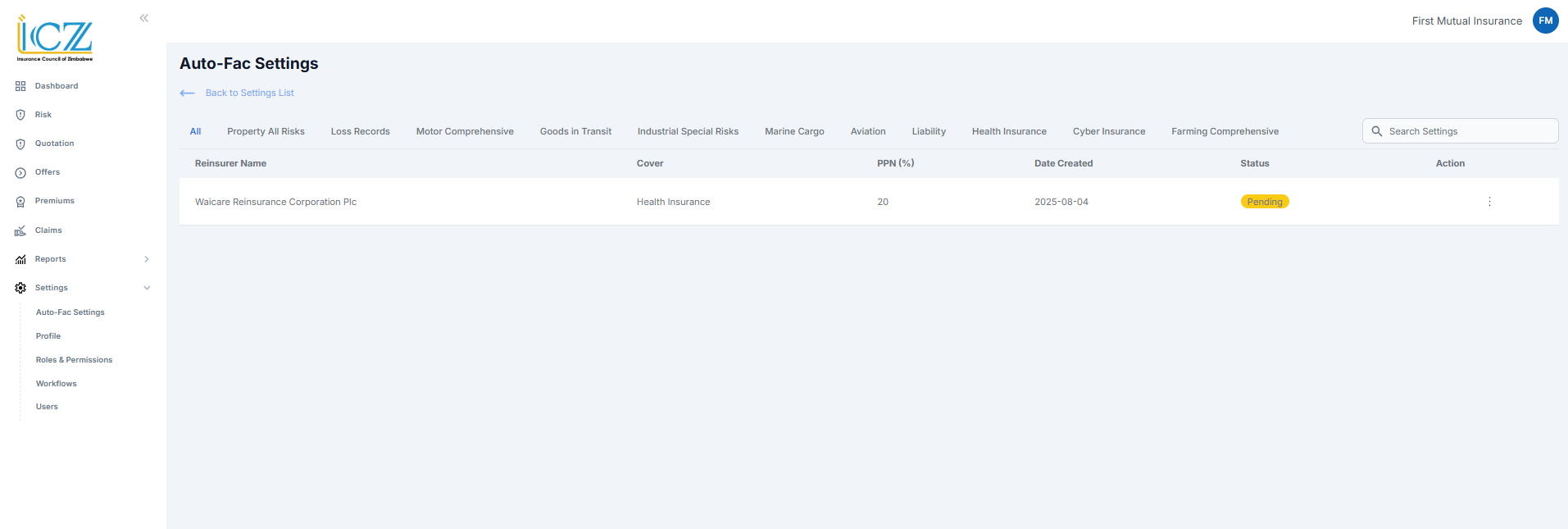The width and height of the screenshot is (1568, 529).
Task: Go to Workflows in Settings submenu
Action: pyautogui.click(x=56, y=384)
